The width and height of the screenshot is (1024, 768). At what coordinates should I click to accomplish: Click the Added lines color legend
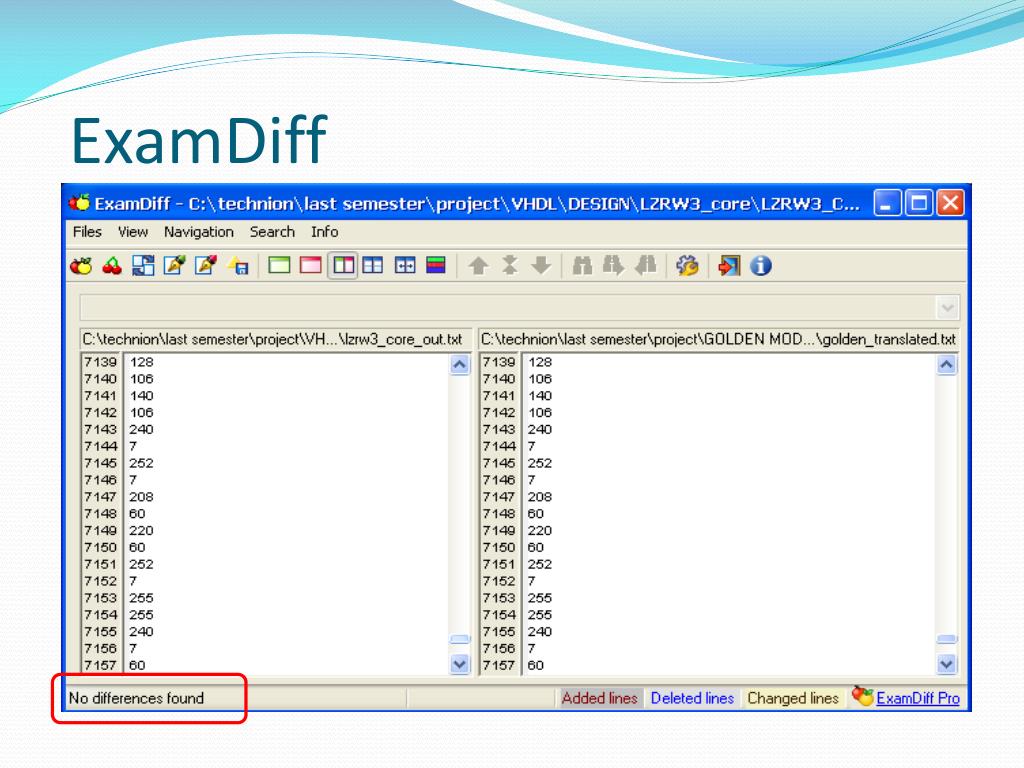point(599,698)
